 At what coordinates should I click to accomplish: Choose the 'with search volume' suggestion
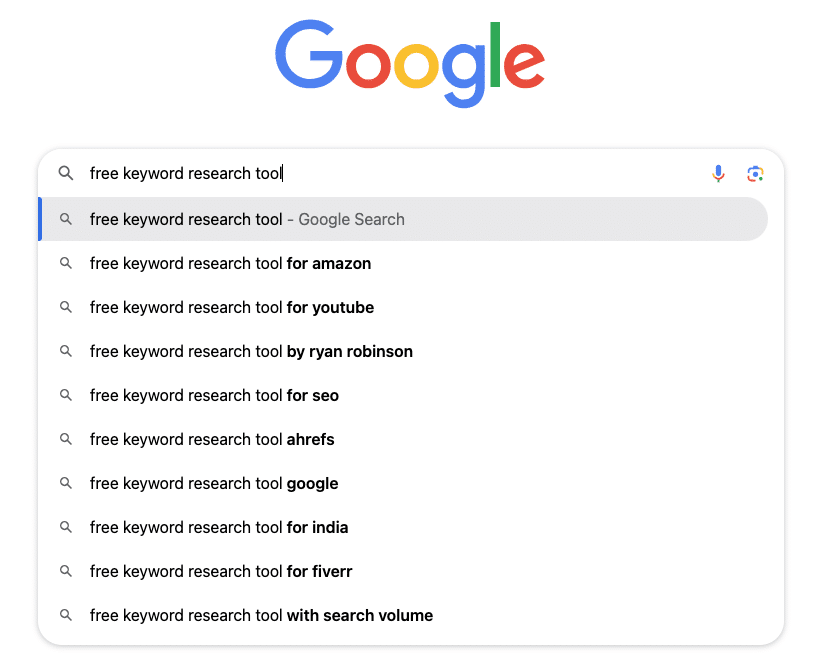pyautogui.click(x=261, y=615)
